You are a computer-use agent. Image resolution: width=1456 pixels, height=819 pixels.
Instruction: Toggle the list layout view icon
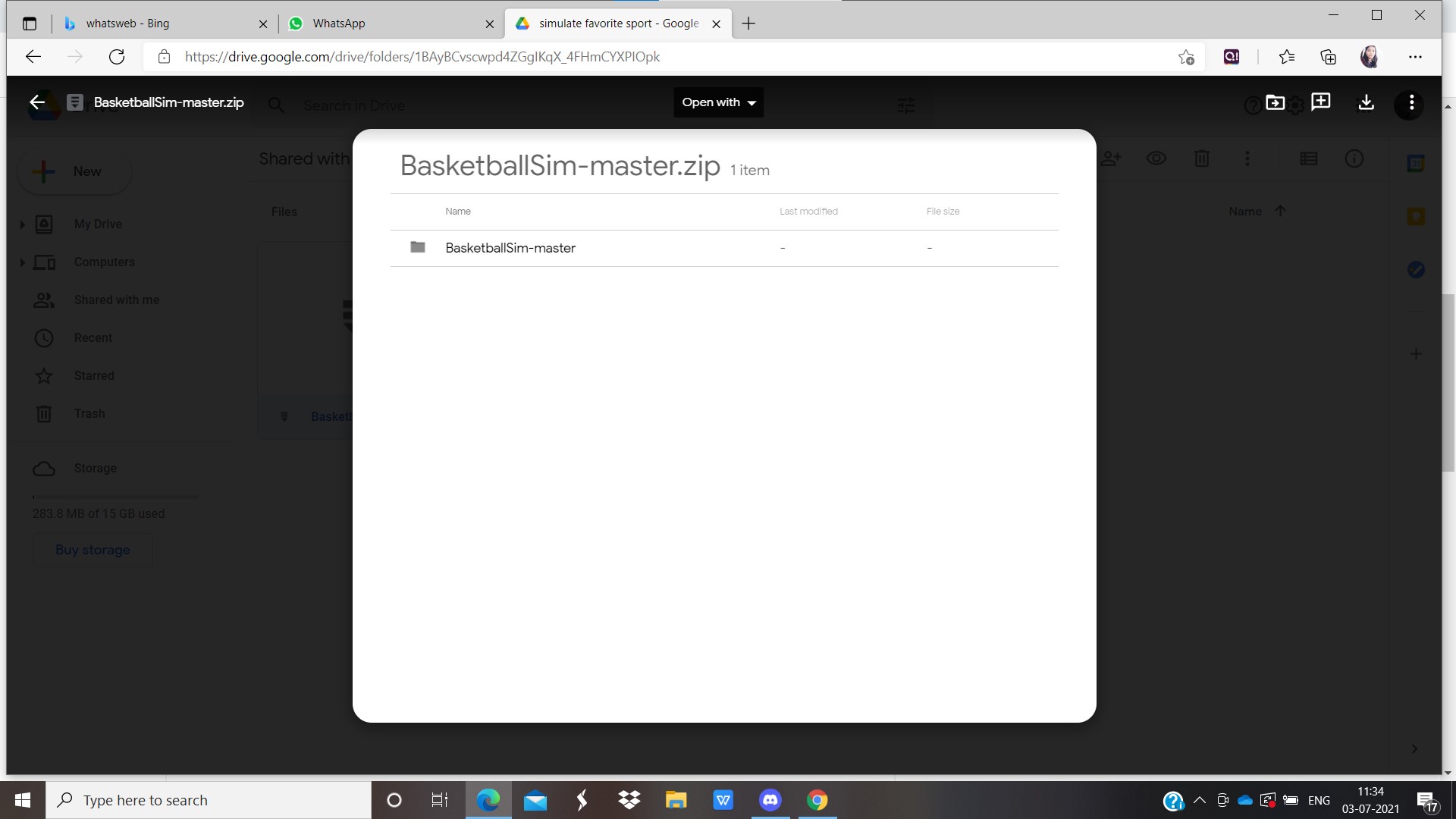click(x=1308, y=158)
